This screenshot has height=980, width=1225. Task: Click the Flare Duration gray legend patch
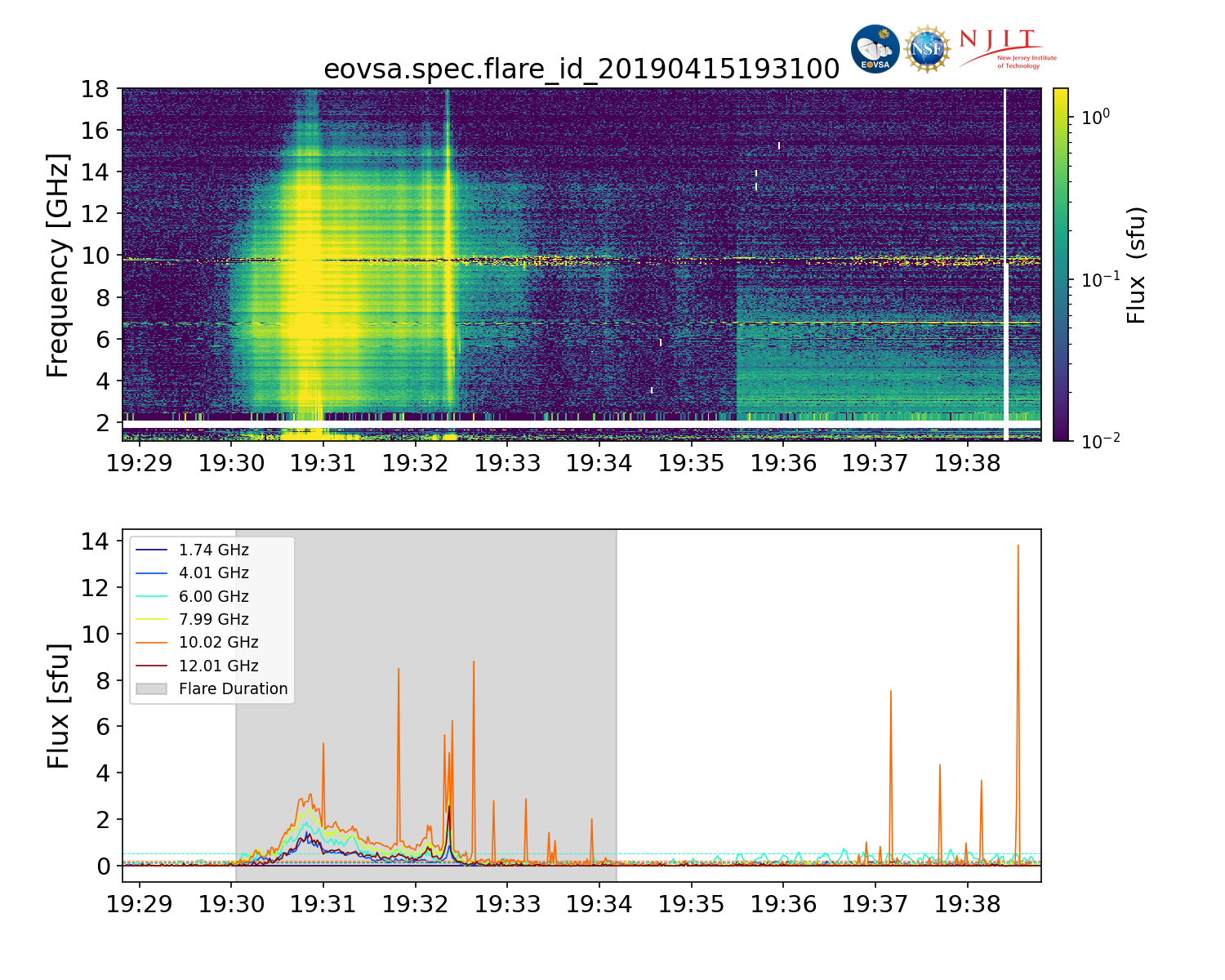pos(151,688)
